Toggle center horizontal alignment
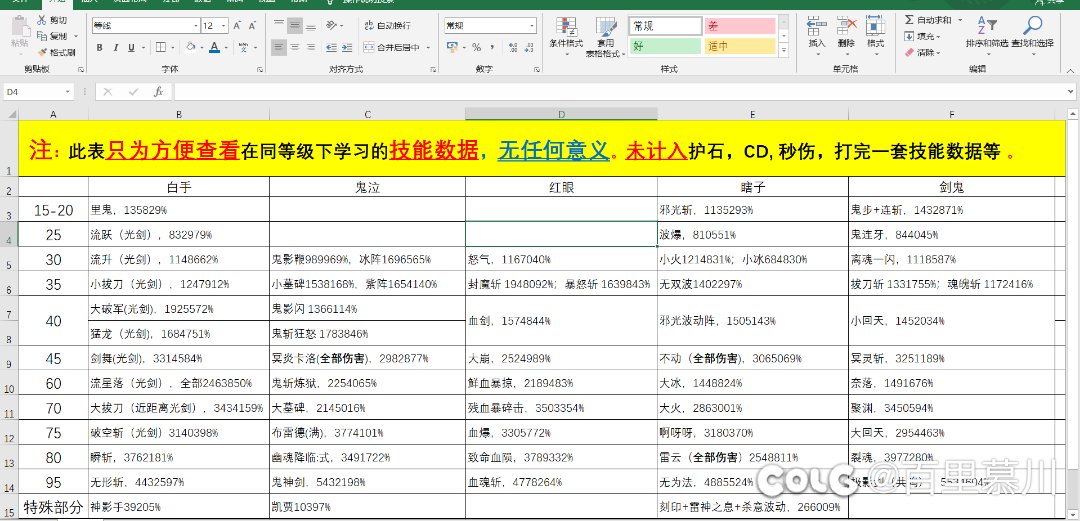 point(295,48)
